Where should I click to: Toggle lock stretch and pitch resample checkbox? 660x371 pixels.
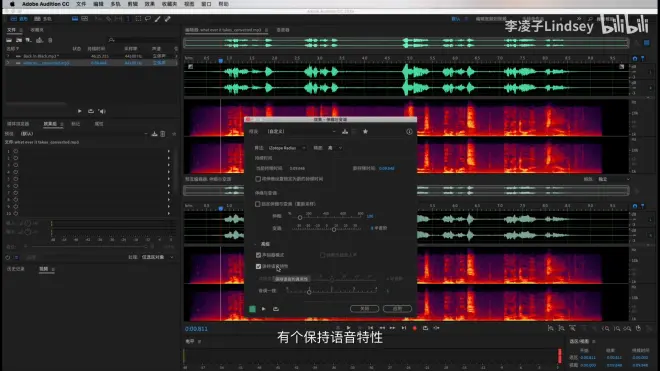258,204
